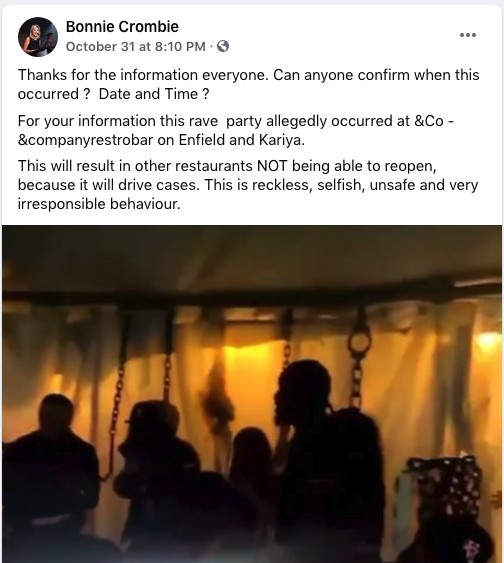This screenshot has height=563, width=504.
Task: Click the capitalized word 'NOT' in the post
Action: tap(272, 166)
